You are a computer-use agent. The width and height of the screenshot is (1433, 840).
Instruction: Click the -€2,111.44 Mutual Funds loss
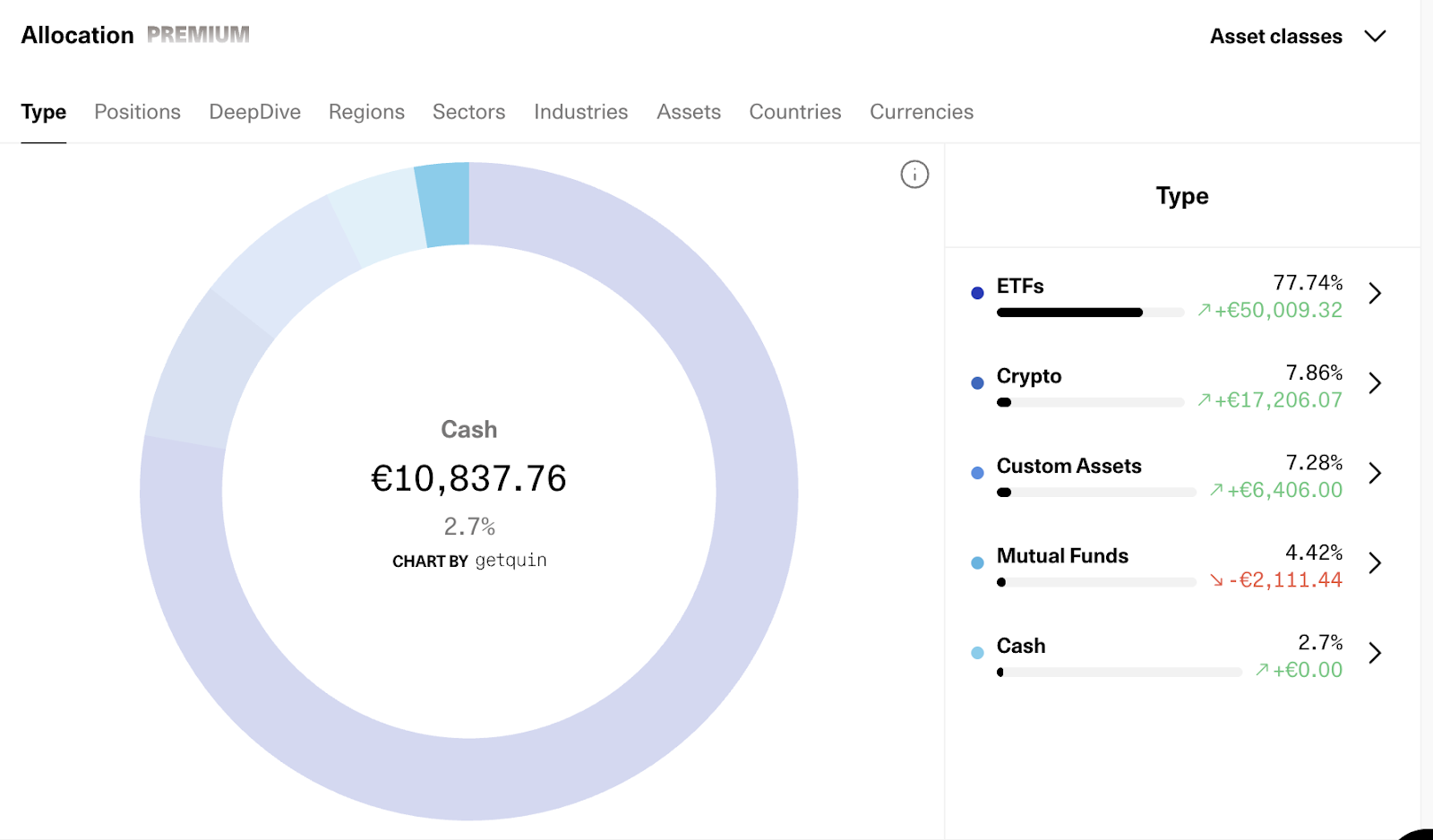1285,580
